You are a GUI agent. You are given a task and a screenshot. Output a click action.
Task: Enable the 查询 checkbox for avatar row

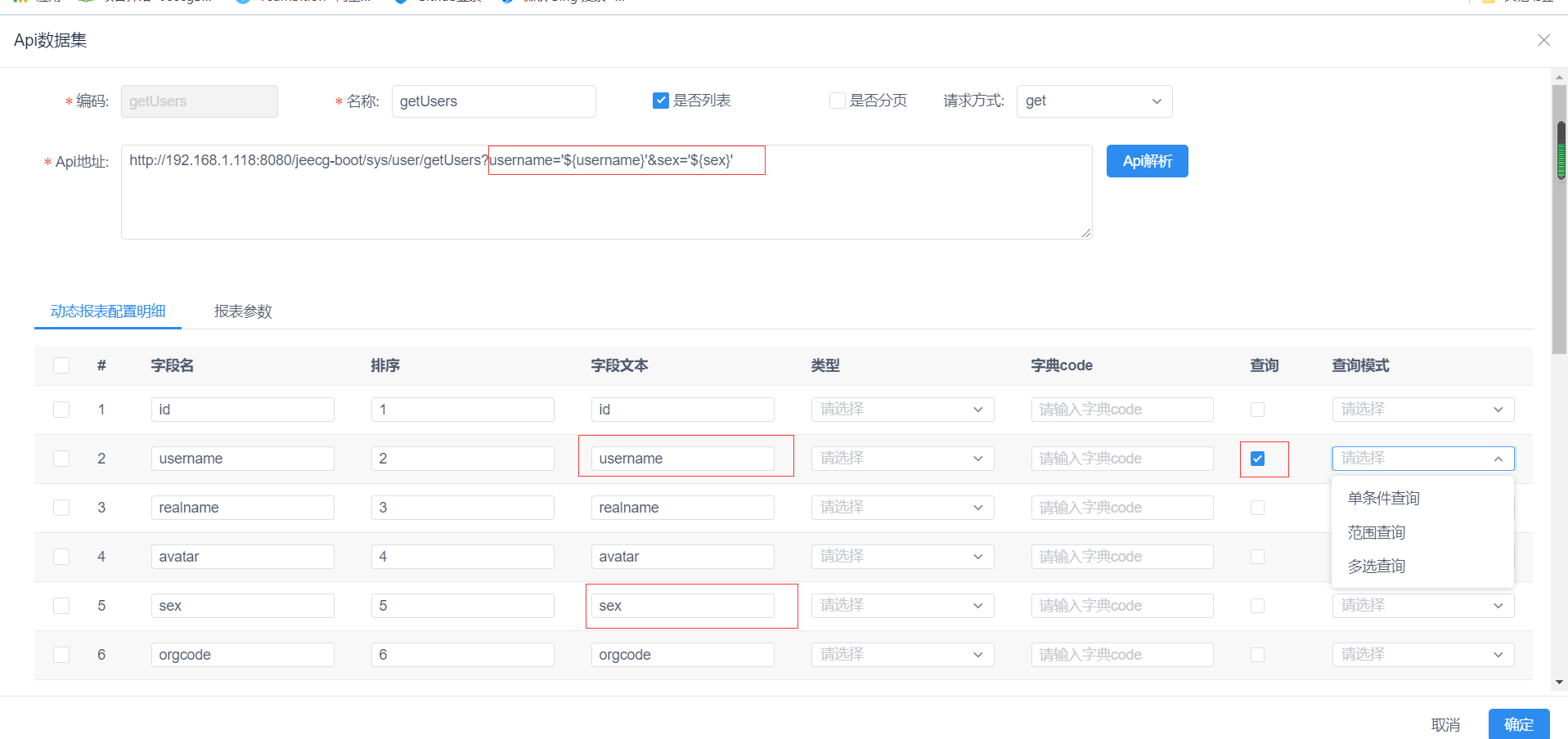[x=1258, y=557]
